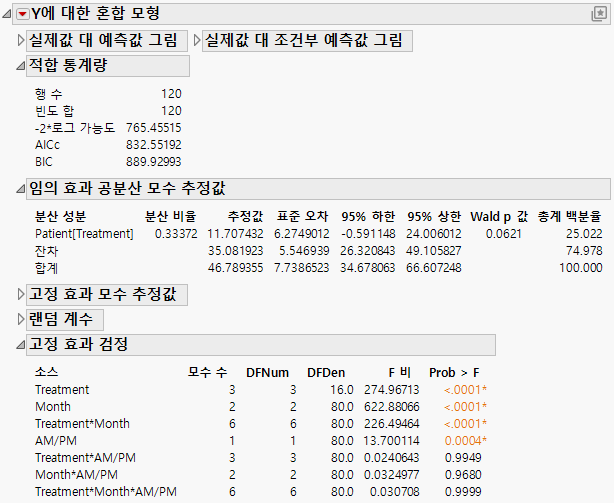Click the BIC value 889.92993

(x=154, y=162)
